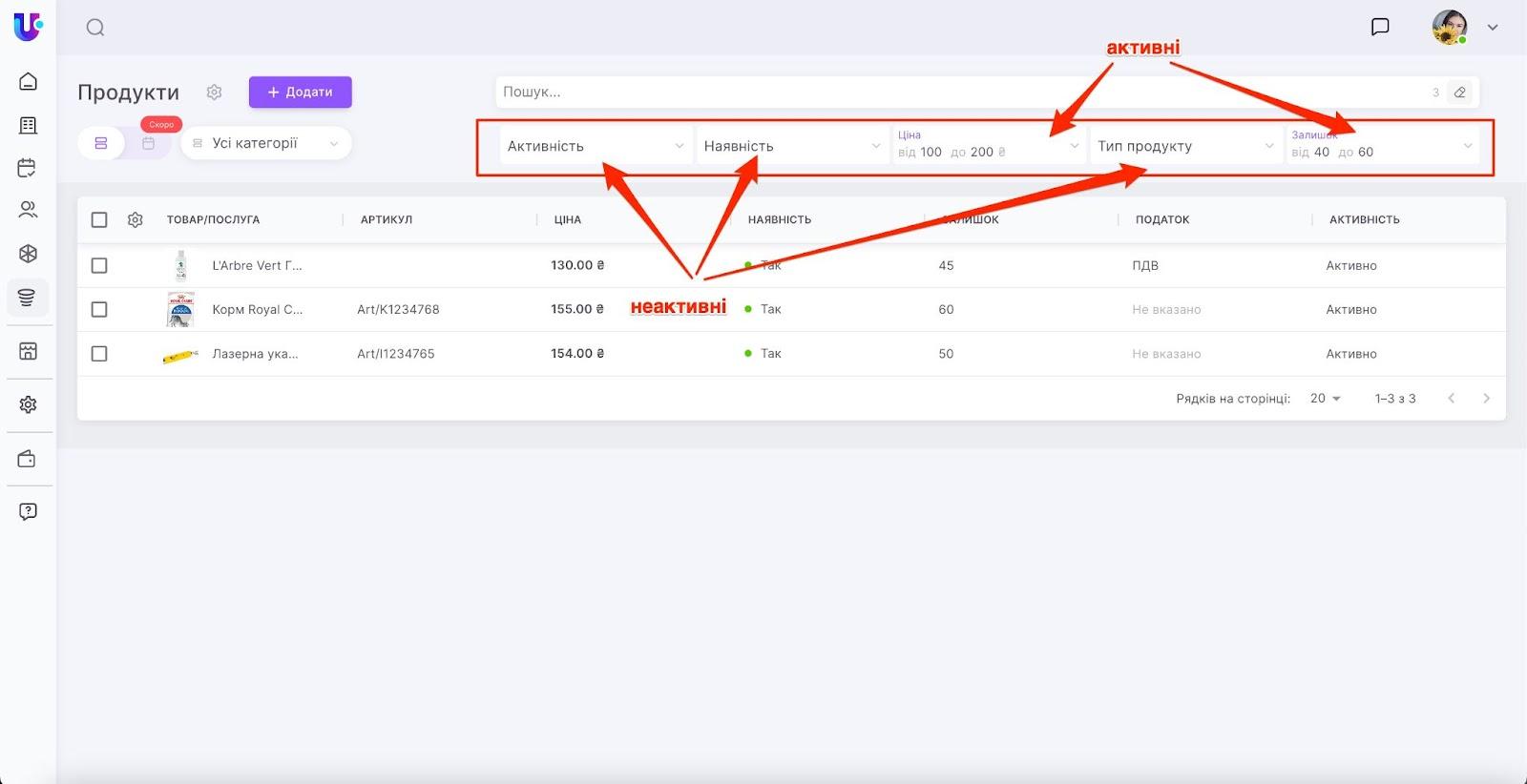Click the Додати button
Viewport: 1527px width, 784px height.
(300, 93)
